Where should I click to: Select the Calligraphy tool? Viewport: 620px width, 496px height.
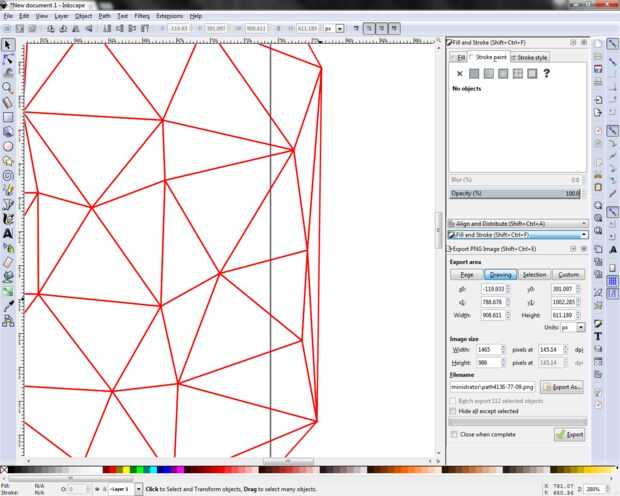click(8, 219)
